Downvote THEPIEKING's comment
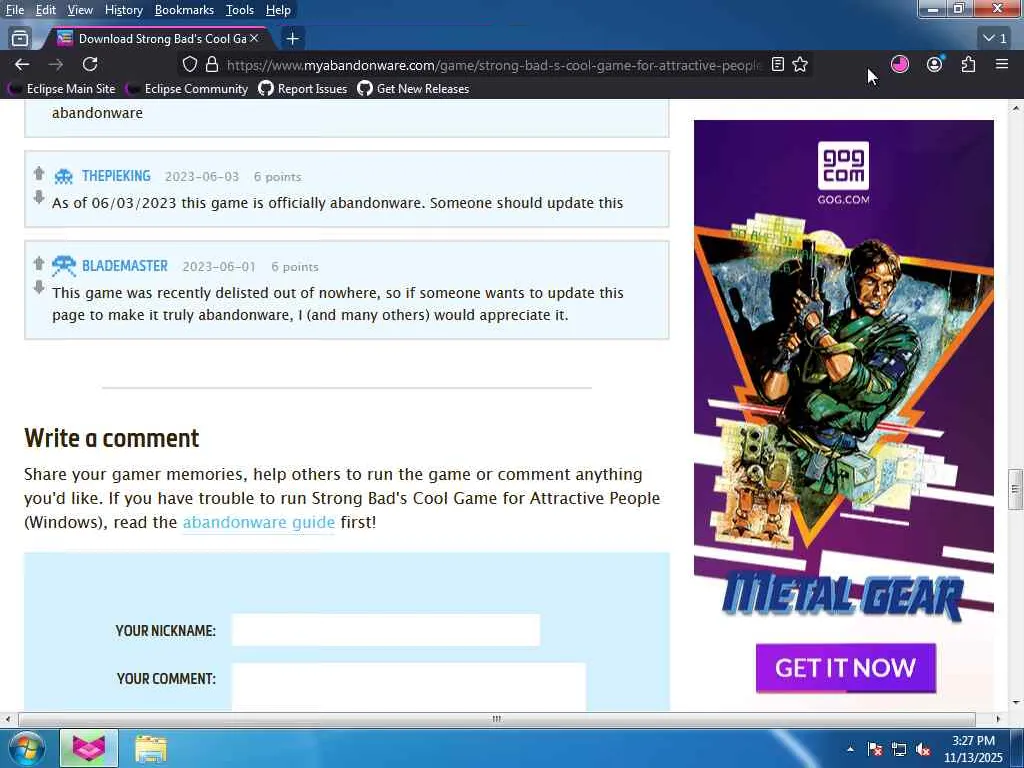This screenshot has height=768, width=1024. (39, 197)
